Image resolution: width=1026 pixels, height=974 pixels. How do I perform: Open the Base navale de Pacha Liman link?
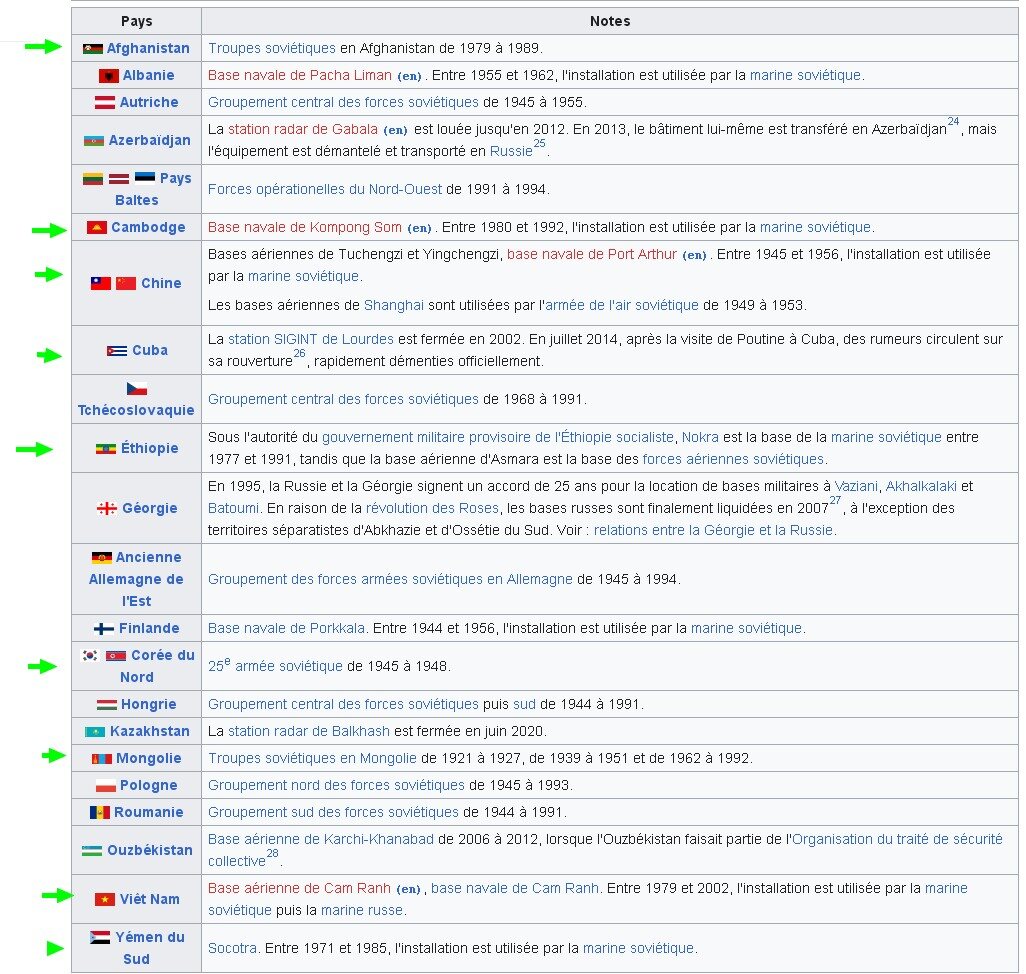[x=300, y=75]
